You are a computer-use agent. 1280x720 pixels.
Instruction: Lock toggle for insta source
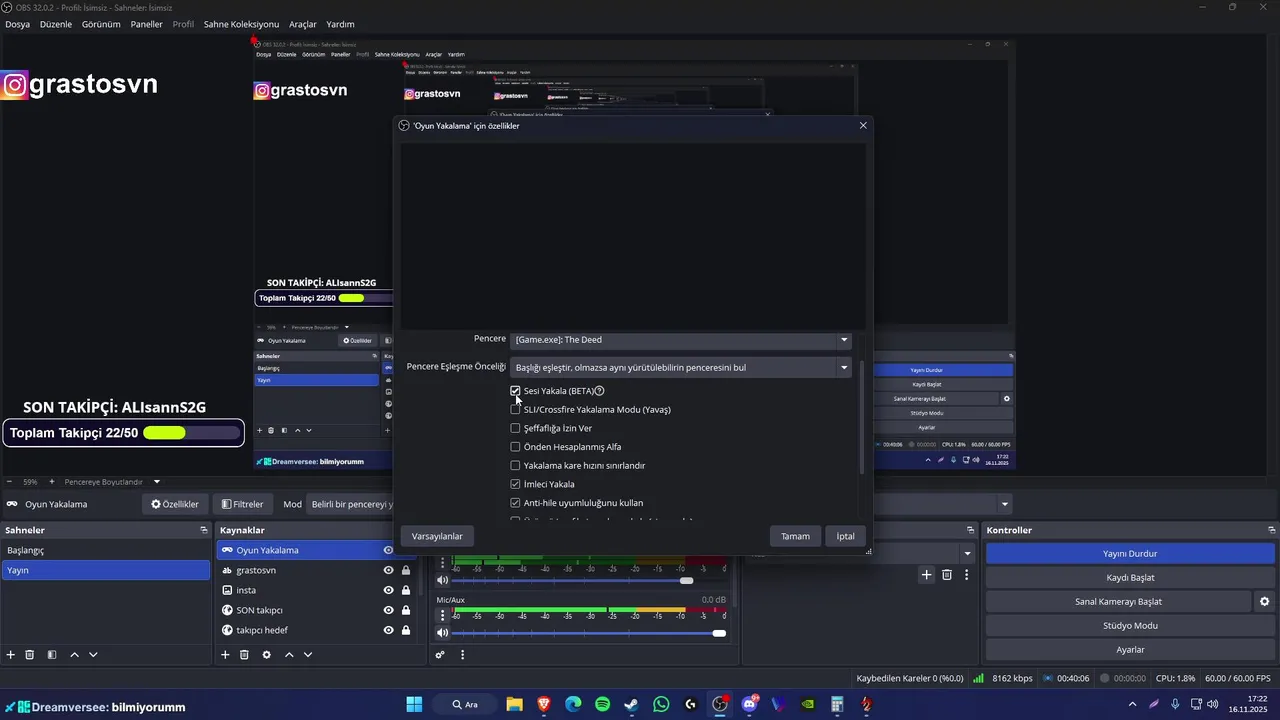click(406, 590)
